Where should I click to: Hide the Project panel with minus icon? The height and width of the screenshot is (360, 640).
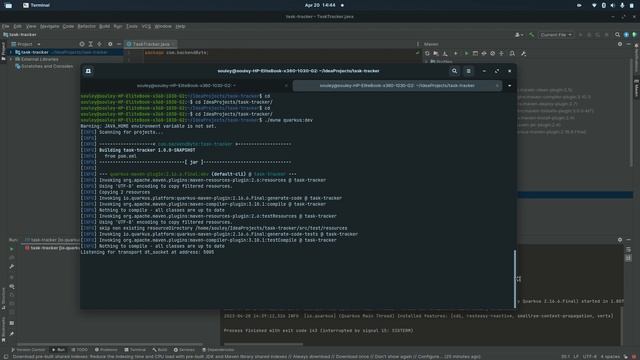pos(119,44)
